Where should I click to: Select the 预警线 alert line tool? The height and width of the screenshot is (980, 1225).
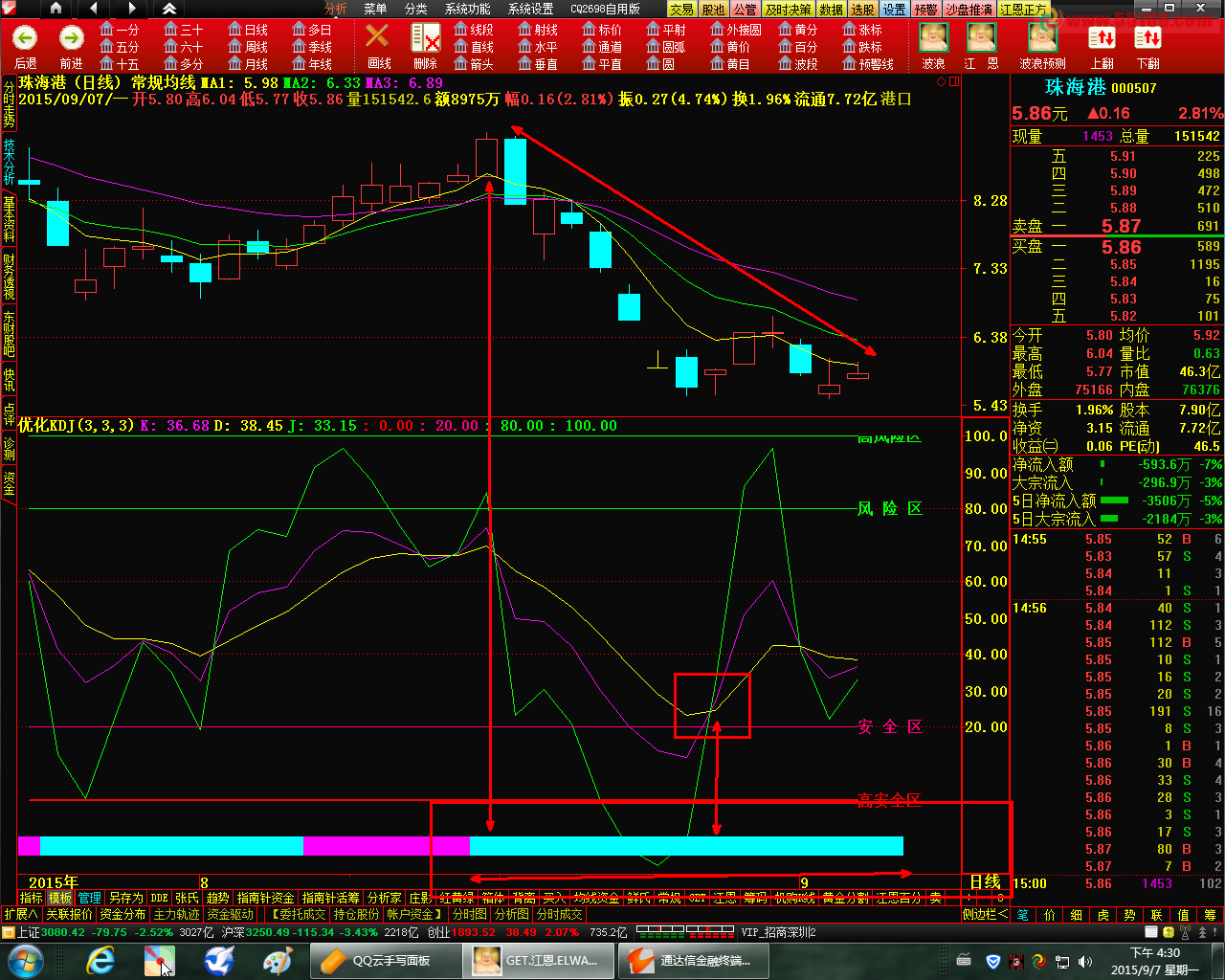click(868, 64)
